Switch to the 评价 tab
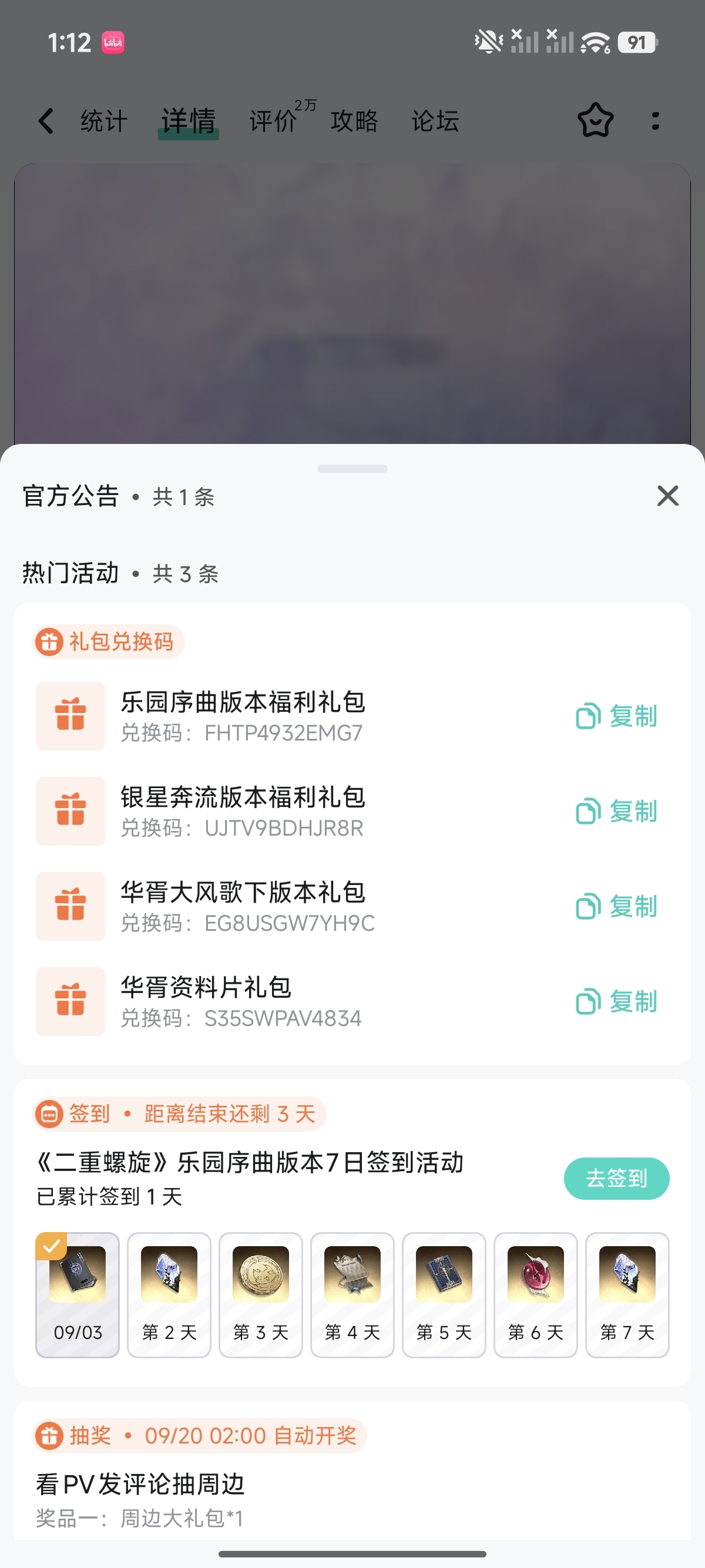705x1568 pixels. pyautogui.click(x=273, y=120)
